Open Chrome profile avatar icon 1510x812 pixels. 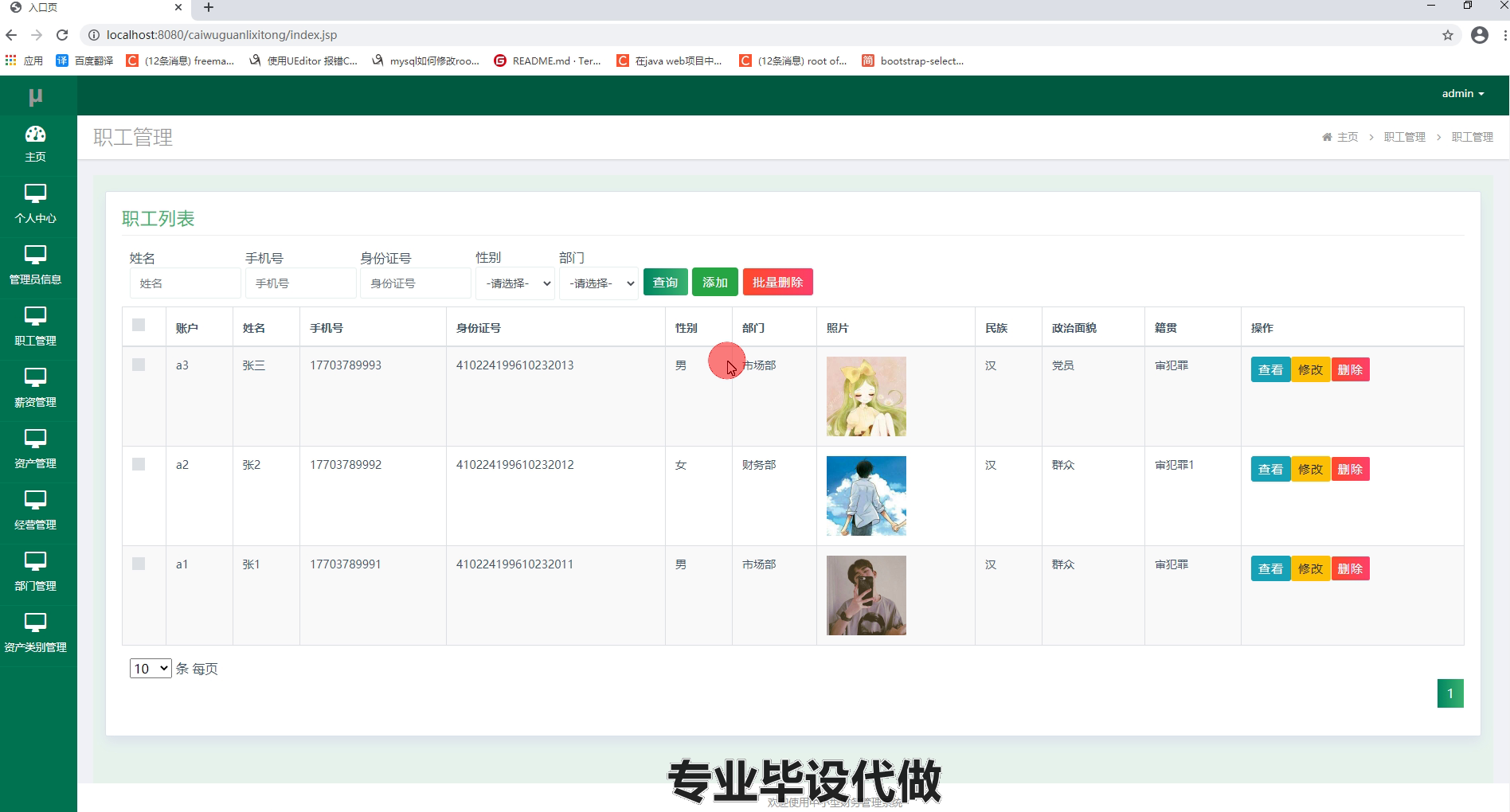tap(1479, 35)
